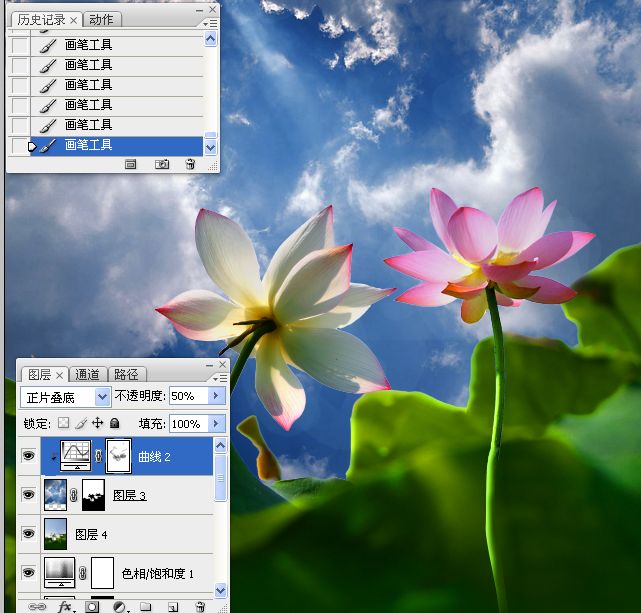The height and width of the screenshot is (613, 641).
Task: Click Layers panel scroll up arrow
Action: point(220,445)
